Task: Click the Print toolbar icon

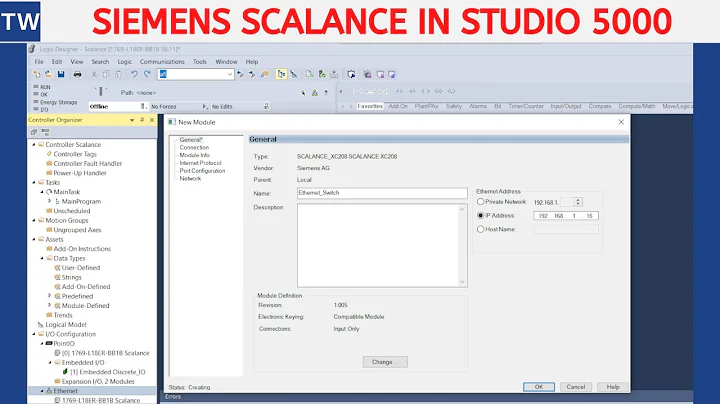Action: coord(77,74)
